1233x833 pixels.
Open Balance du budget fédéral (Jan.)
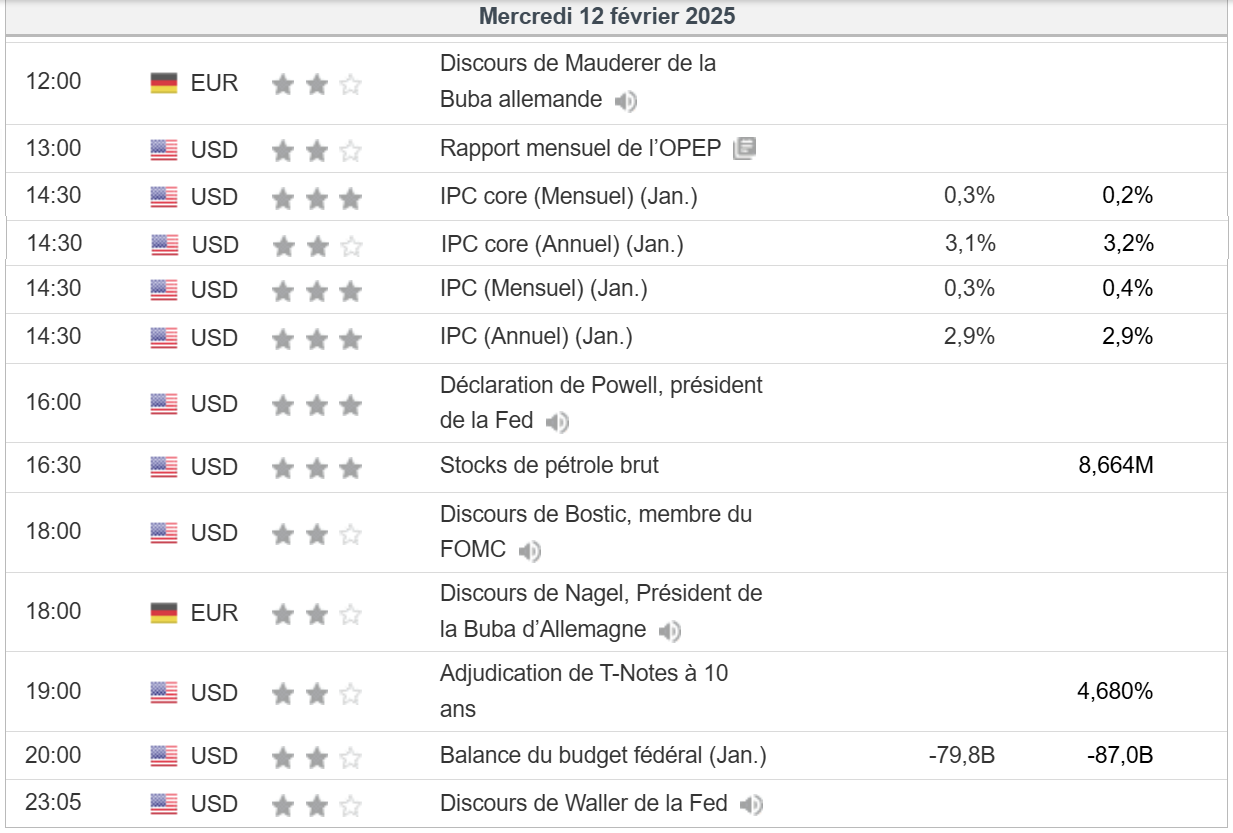click(603, 756)
